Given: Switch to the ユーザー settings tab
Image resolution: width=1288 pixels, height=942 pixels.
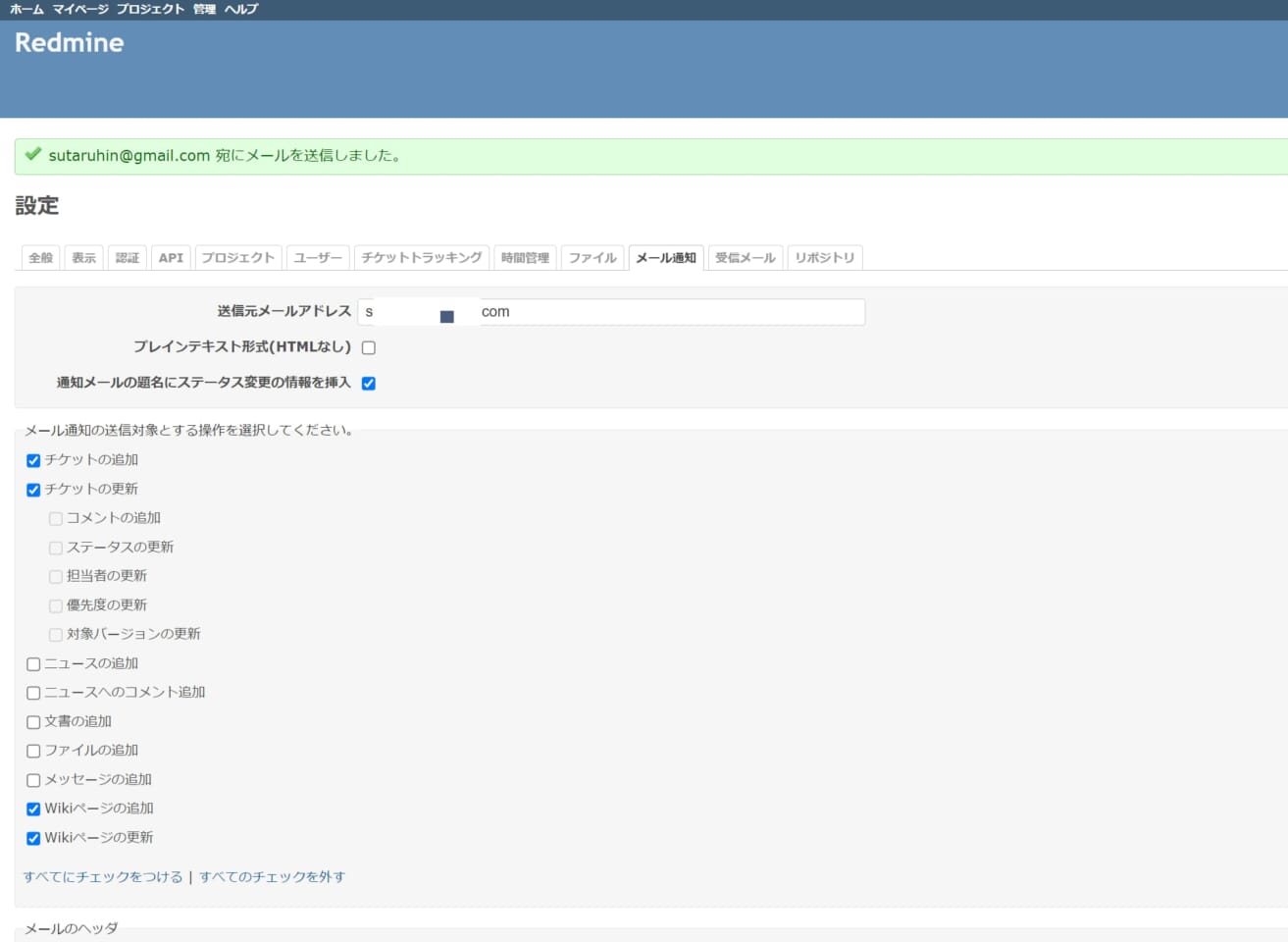Looking at the screenshot, I should (x=318, y=258).
